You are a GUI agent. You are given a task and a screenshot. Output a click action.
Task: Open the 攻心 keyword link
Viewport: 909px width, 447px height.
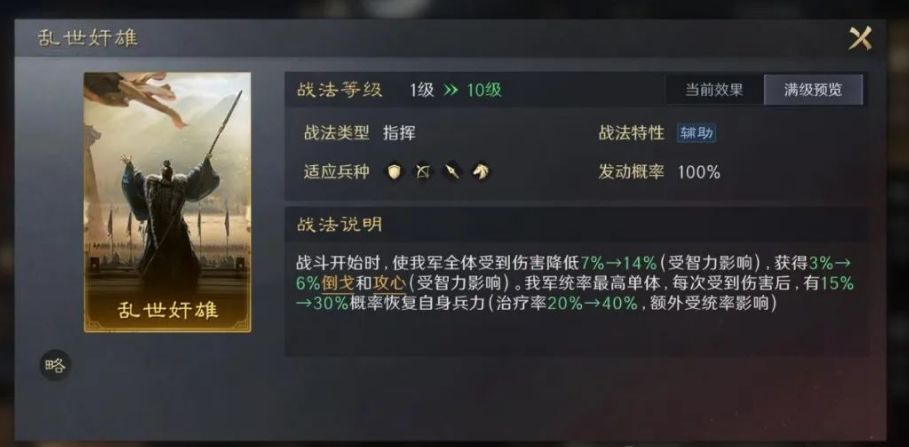391,284
